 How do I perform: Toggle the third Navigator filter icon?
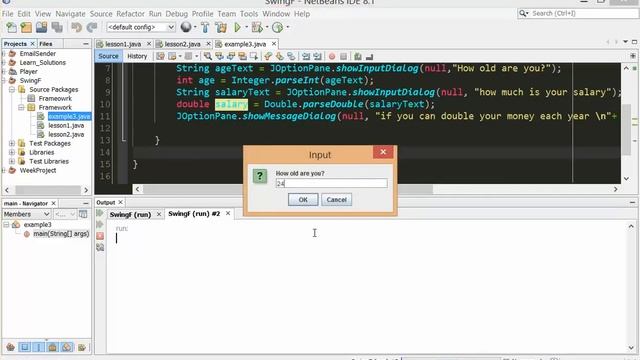tap(38, 347)
